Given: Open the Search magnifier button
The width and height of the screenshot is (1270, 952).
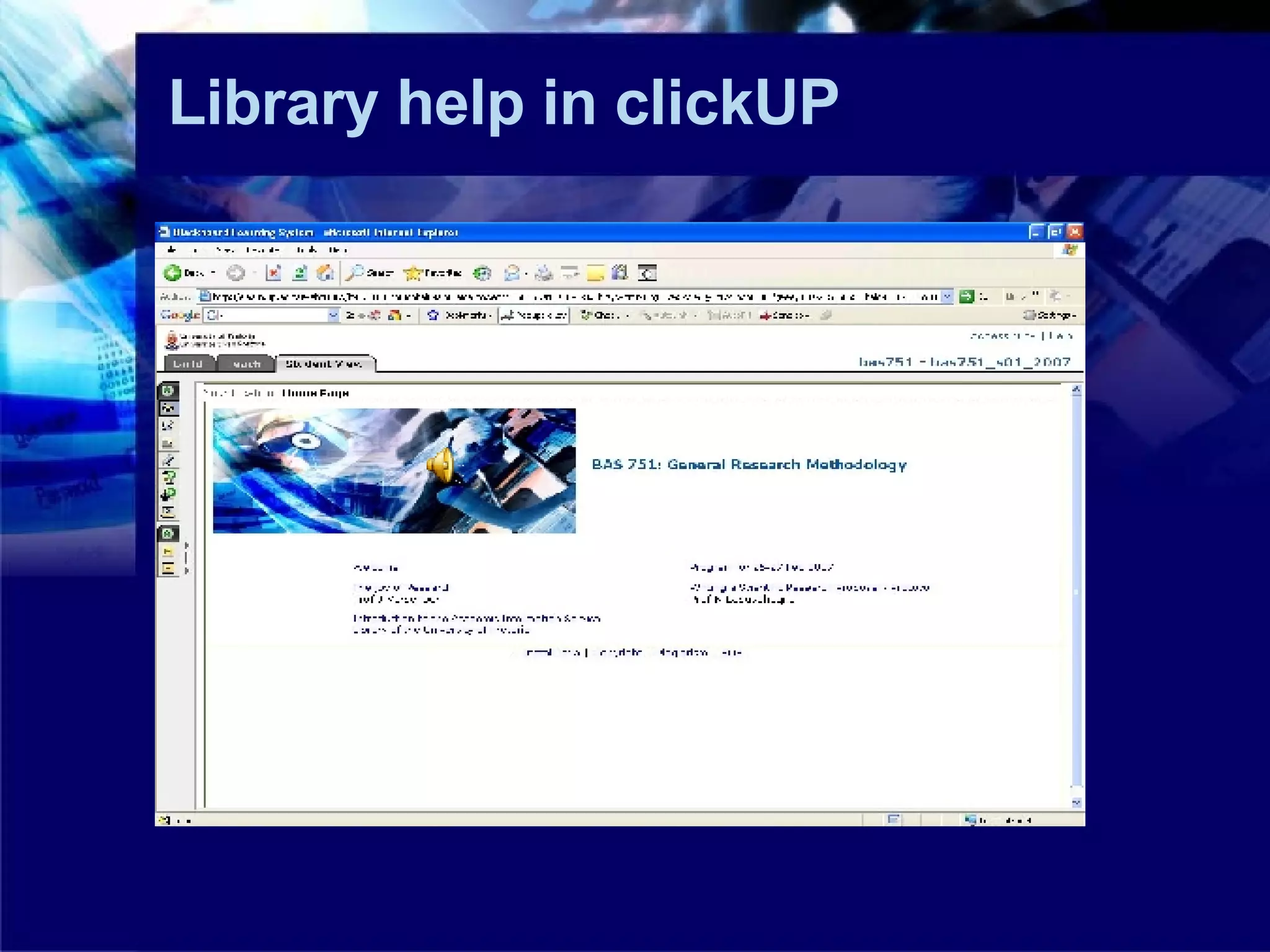Looking at the screenshot, I should point(370,273).
